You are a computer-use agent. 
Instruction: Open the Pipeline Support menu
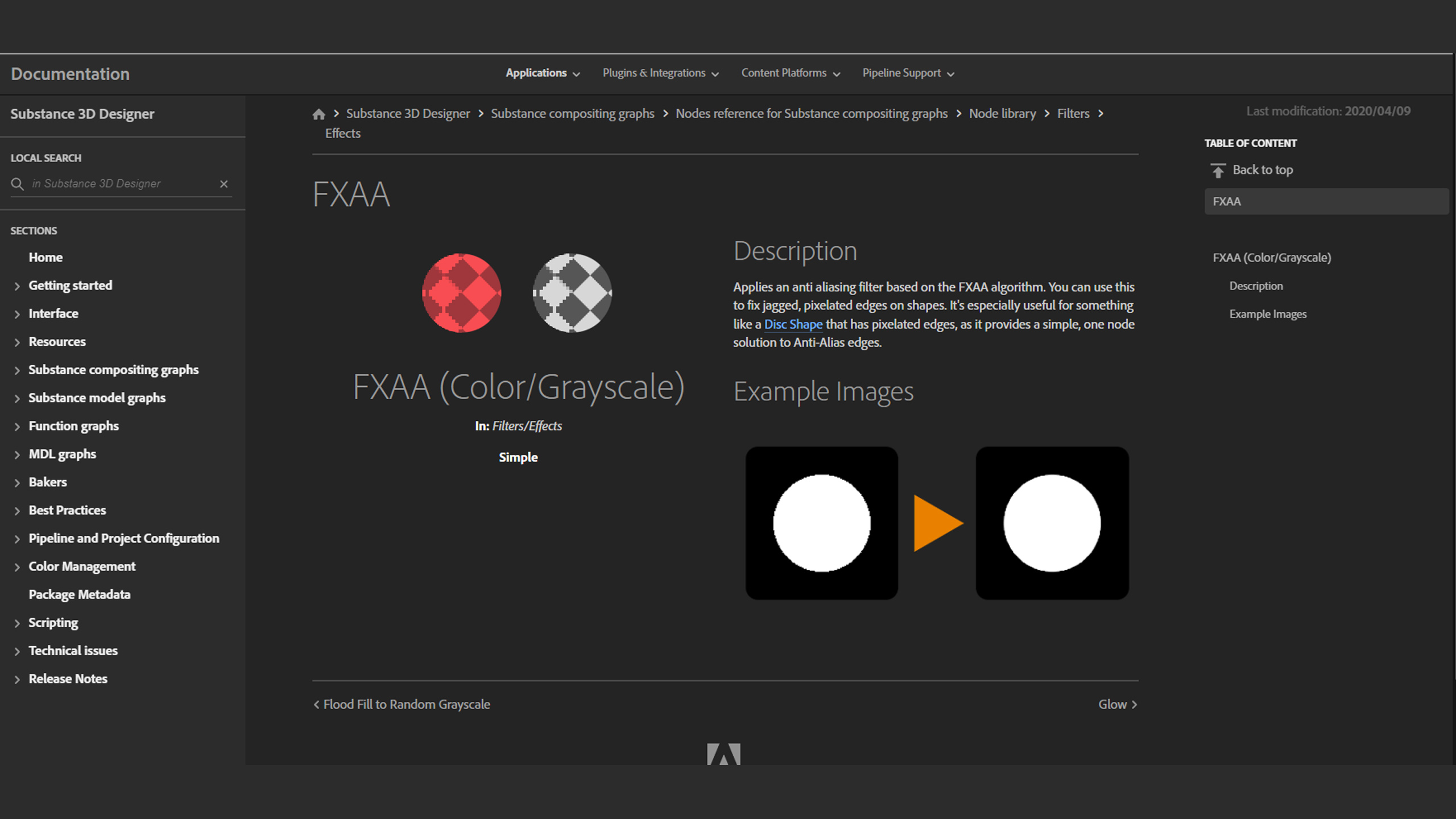pyautogui.click(x=908, y=73)
